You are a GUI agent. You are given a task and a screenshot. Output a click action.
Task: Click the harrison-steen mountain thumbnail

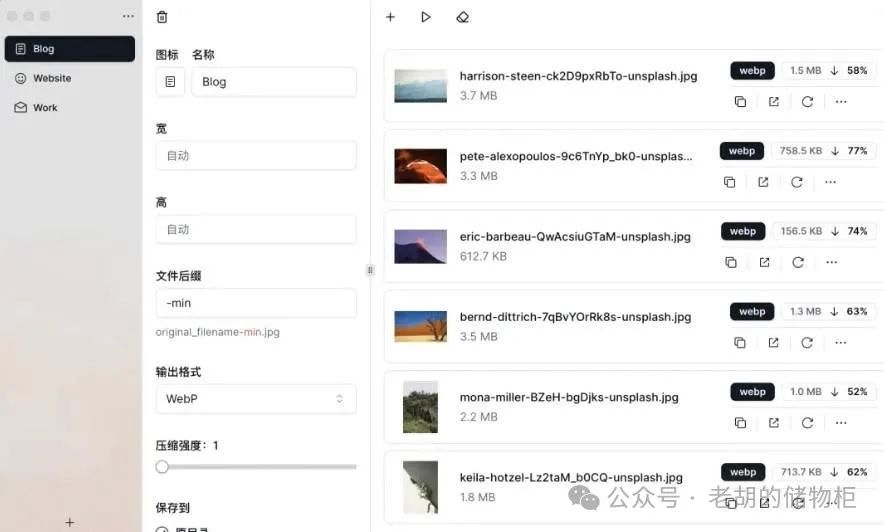click(420, 86)
